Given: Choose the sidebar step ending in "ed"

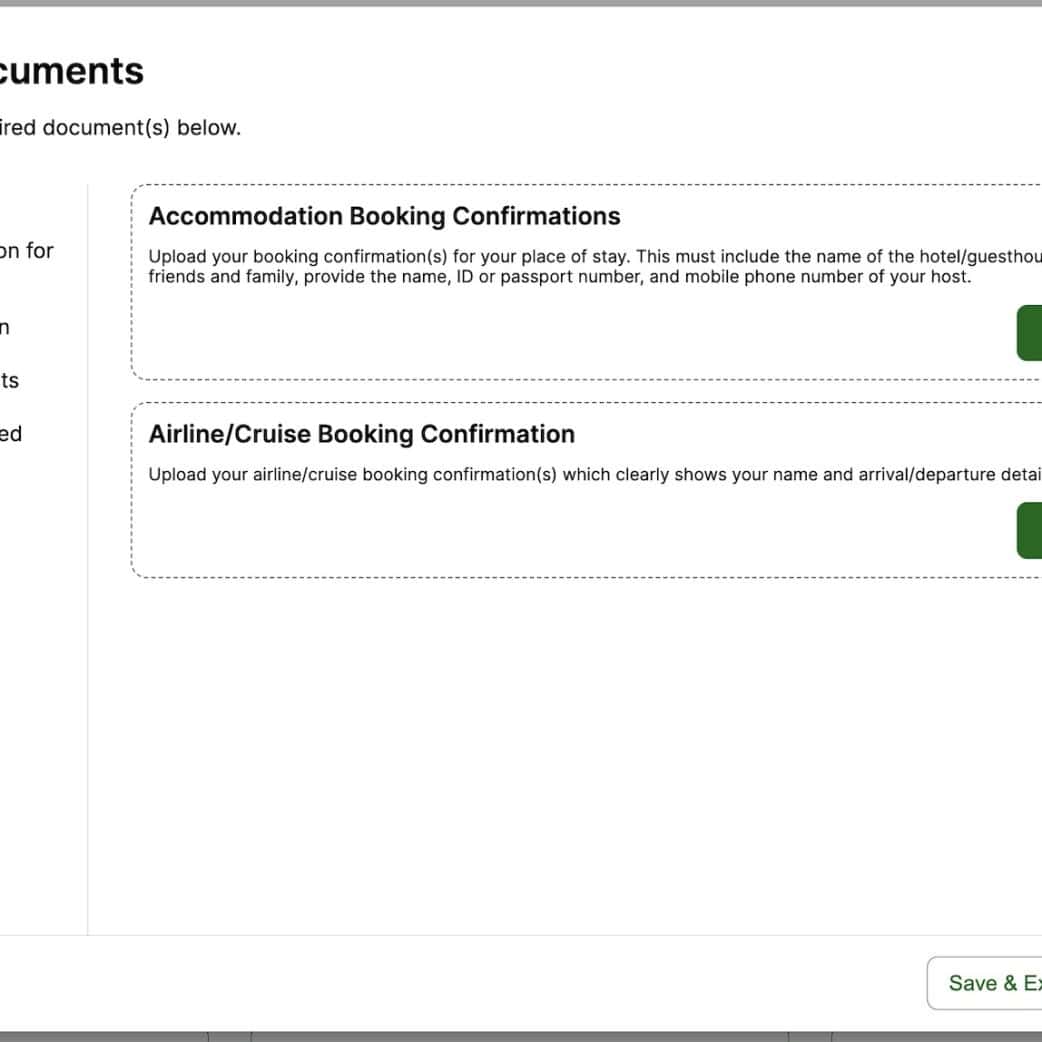Looking at the screenshot, I should 11,434.
